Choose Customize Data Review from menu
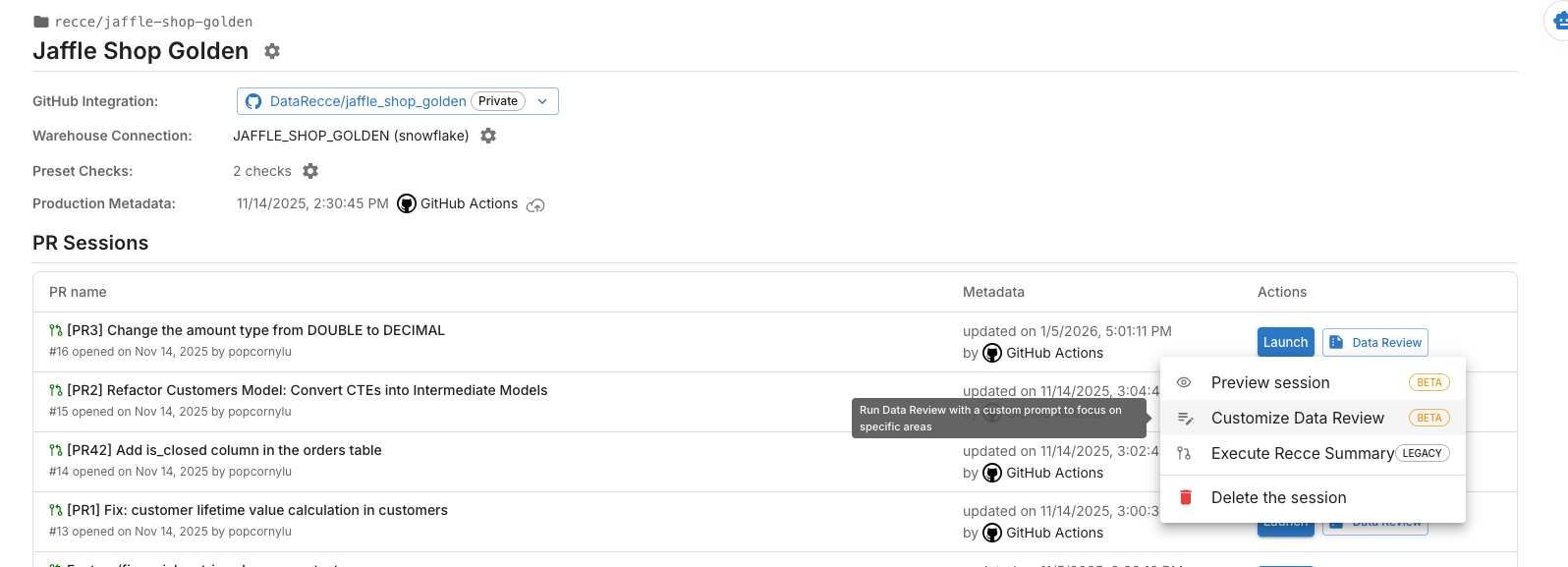This screenshot has width=1568, height=567. click(1313, 418)
